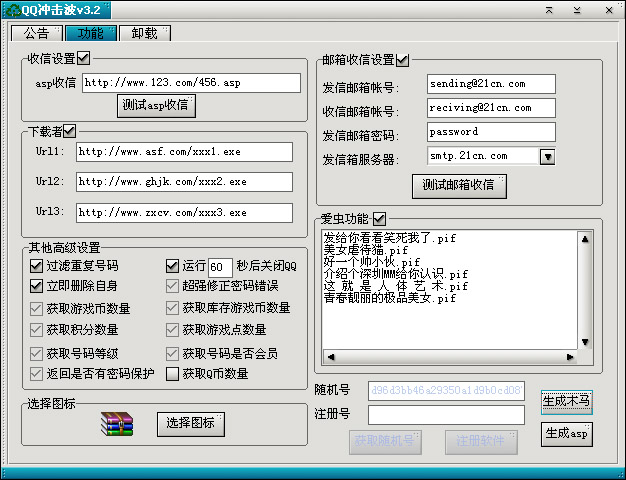Click the 获取游戏币数量 checkbox
The height and width of the screenshot is (480, 626).
tap(36, 309)
